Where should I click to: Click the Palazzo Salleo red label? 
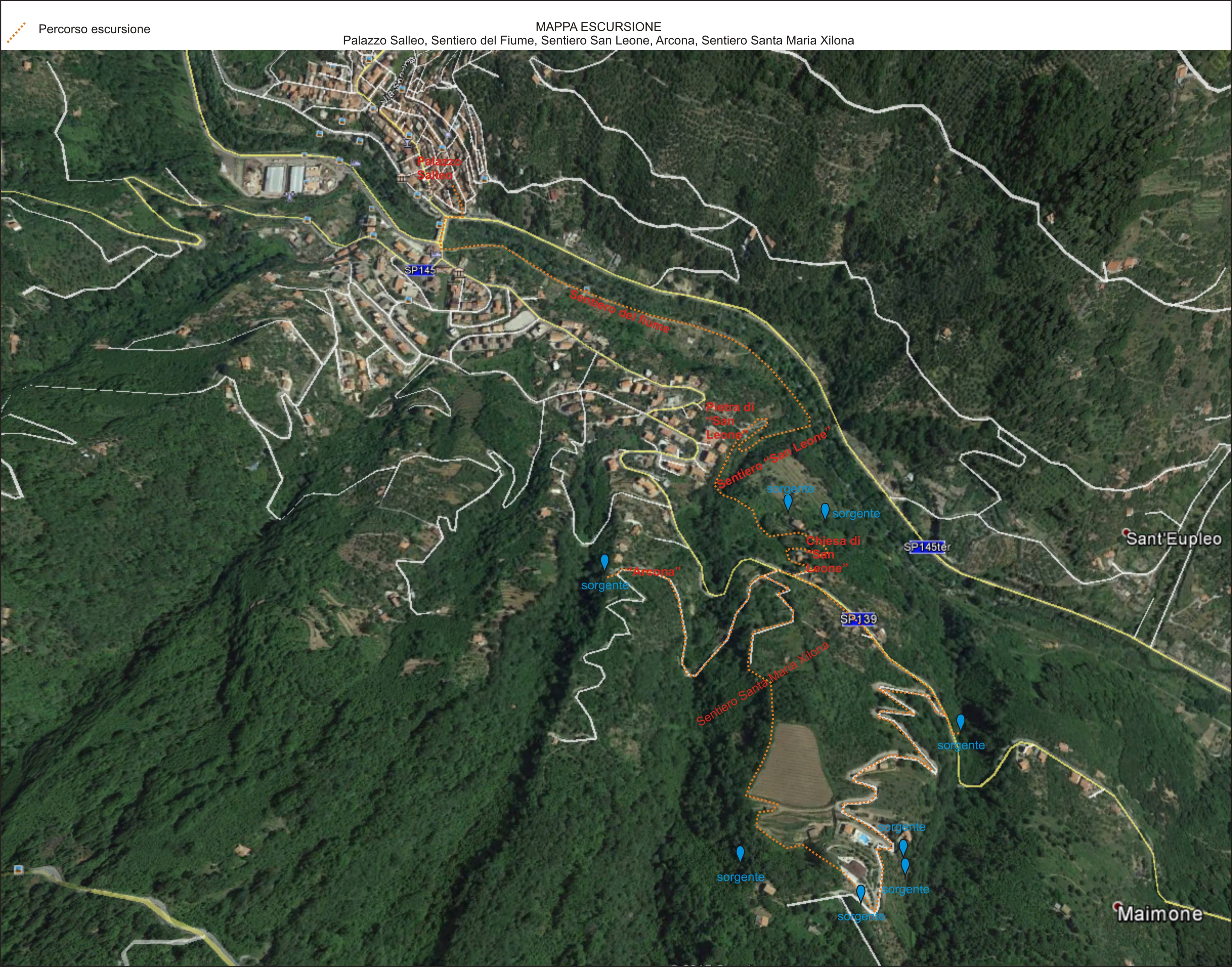click(x=439, y=168)
